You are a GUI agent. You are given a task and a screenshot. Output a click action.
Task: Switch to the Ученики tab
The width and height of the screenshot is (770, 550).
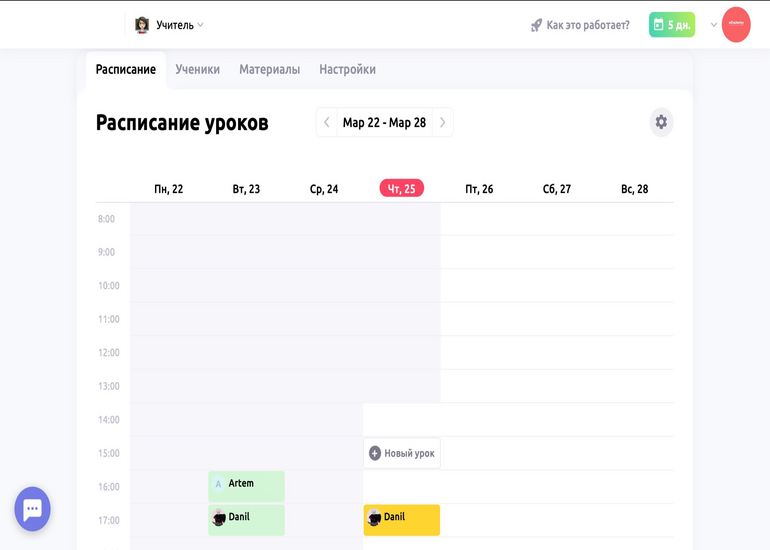point(197,70)
